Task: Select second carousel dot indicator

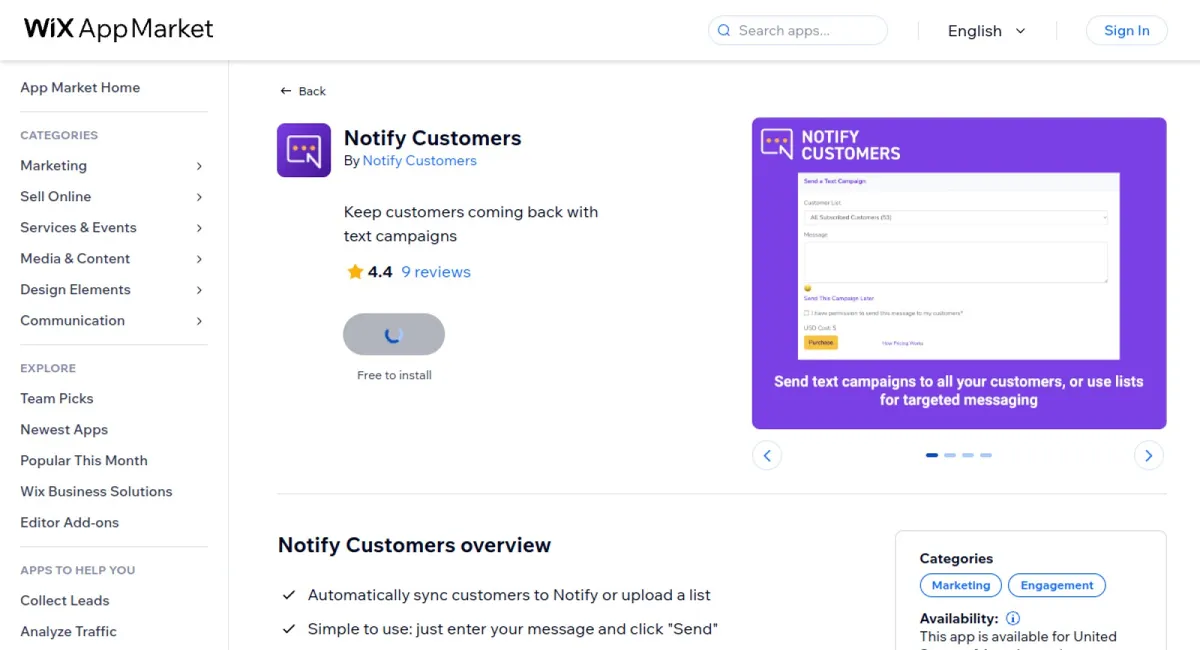Action: (950, 455)
